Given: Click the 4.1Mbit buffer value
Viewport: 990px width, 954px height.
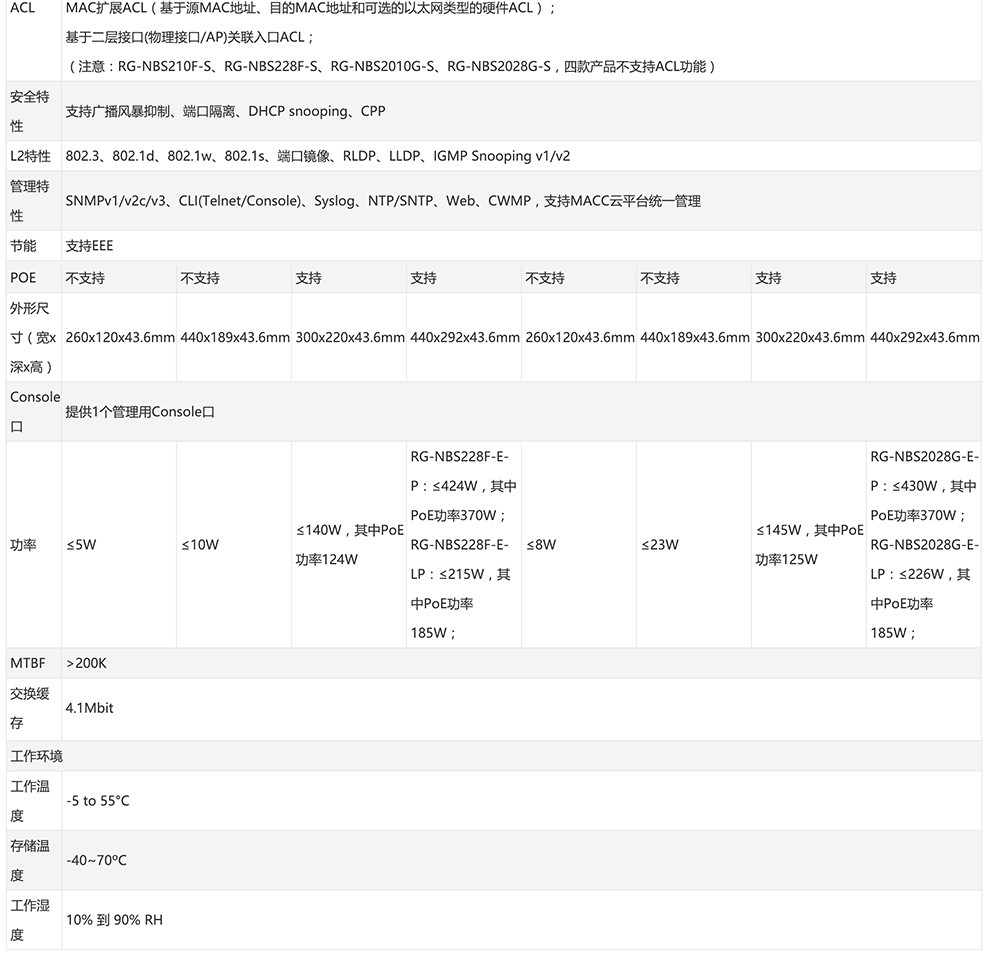Looking at the screenshot, I should (89, 708).
